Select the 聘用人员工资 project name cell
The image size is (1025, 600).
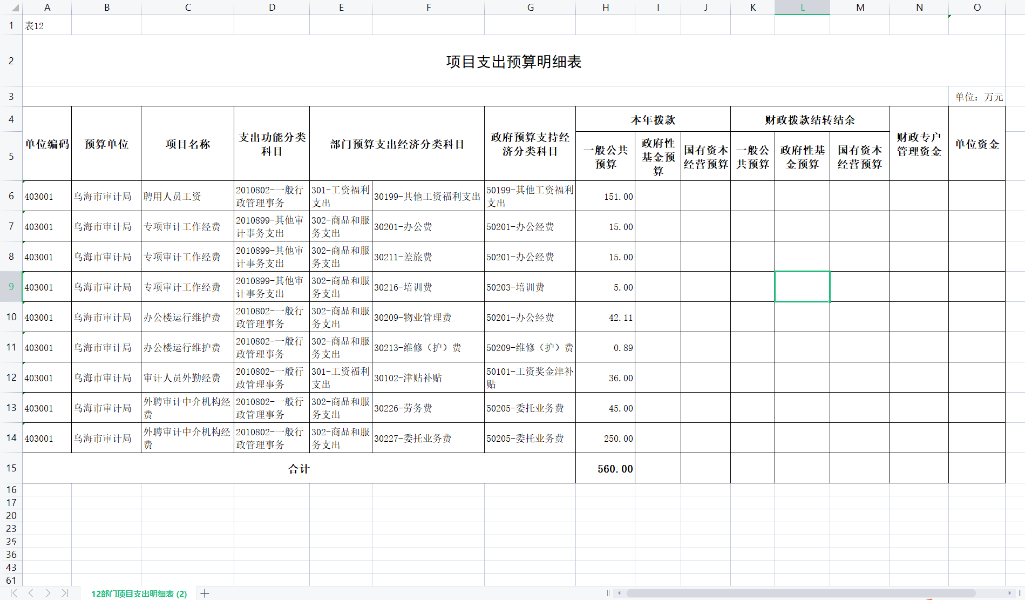tap(187, 196)
